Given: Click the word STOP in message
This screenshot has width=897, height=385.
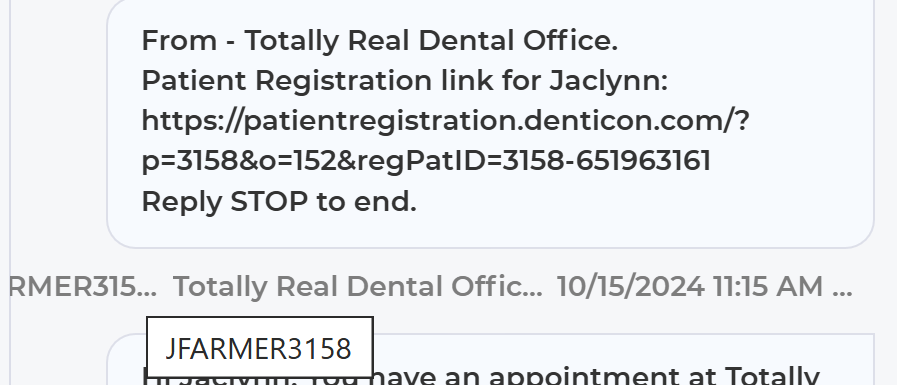Looking at the screenshot, I should (x=269, y=202).
